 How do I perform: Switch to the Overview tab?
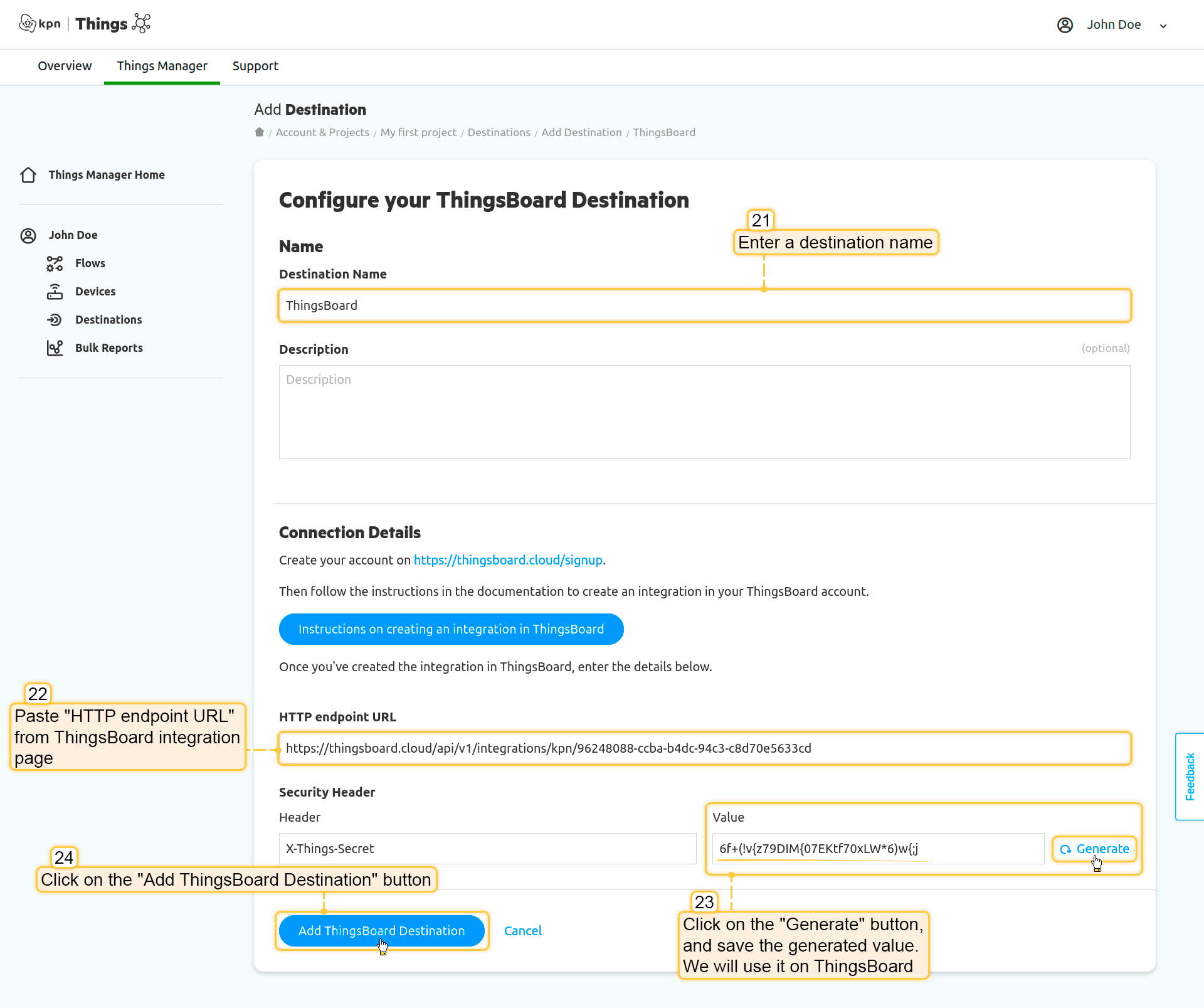[x=65, y=66]
